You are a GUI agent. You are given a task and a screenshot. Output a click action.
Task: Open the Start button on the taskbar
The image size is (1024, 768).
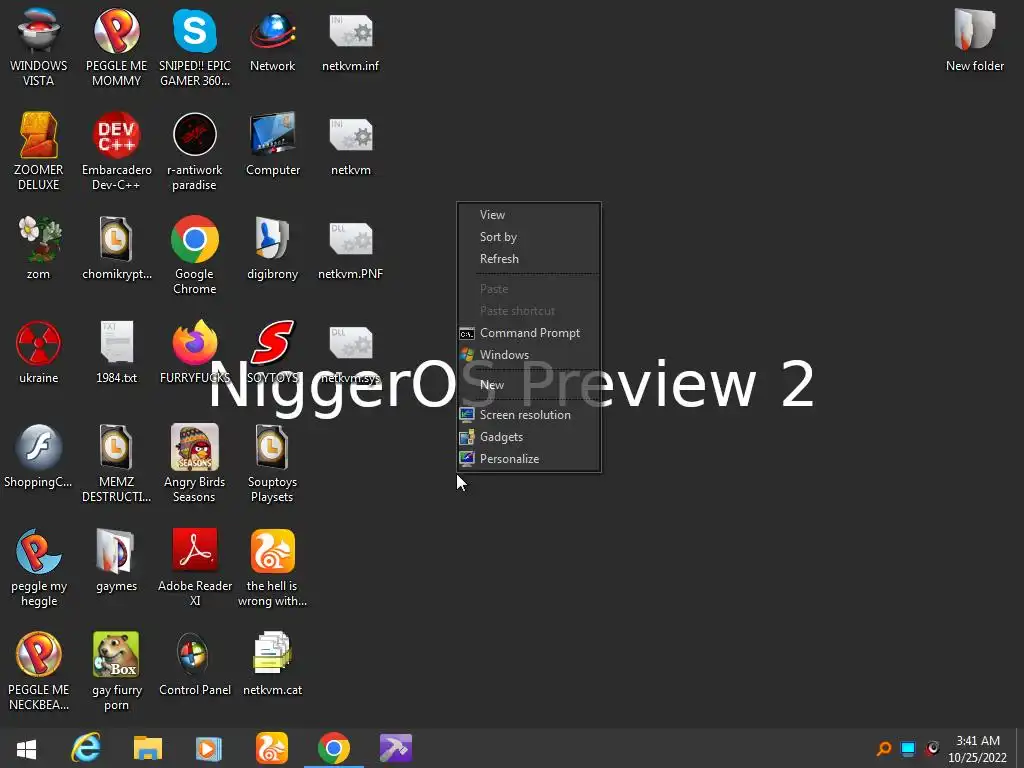coord(26,749)
